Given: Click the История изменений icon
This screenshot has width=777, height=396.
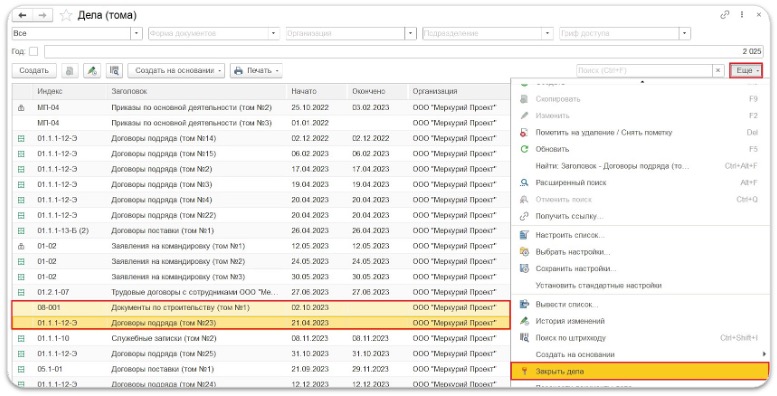Looking at the screenshot, I should [524, 321].
